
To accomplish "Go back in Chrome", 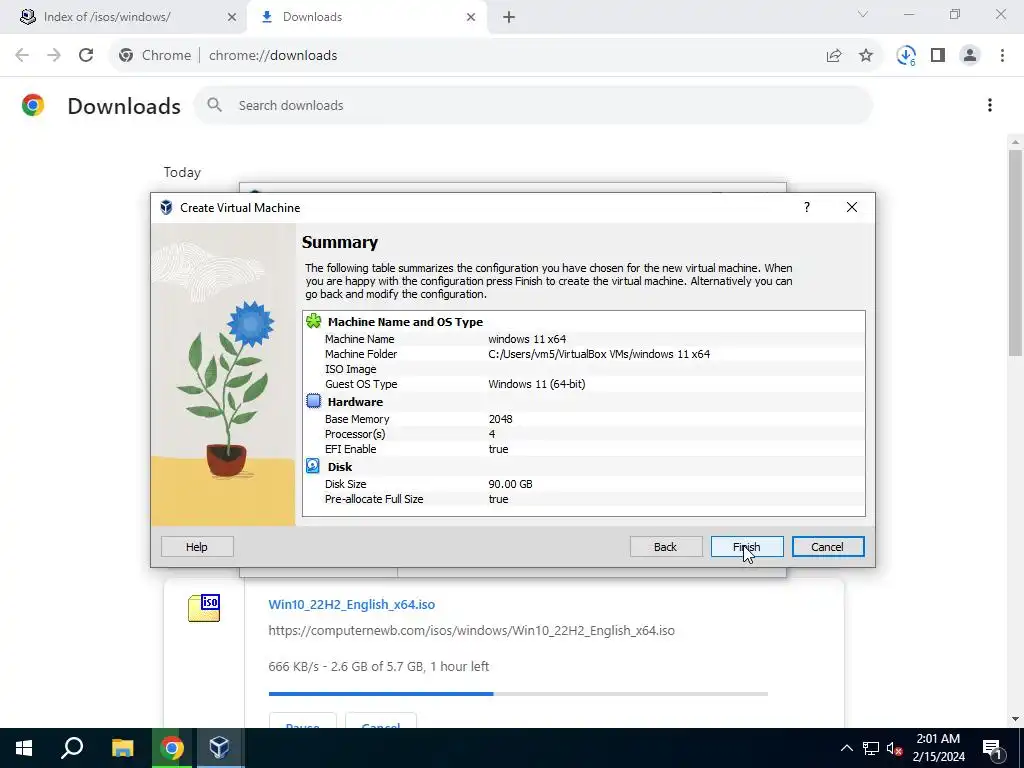I will 22,56.
